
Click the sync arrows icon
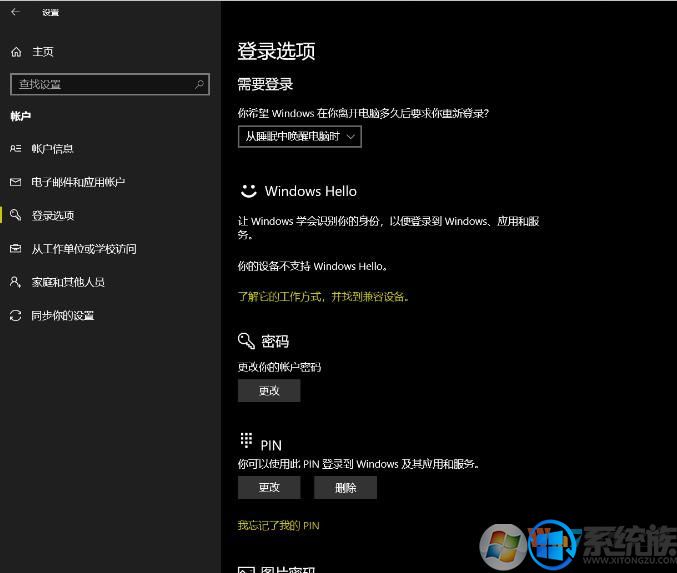point(16,316)
